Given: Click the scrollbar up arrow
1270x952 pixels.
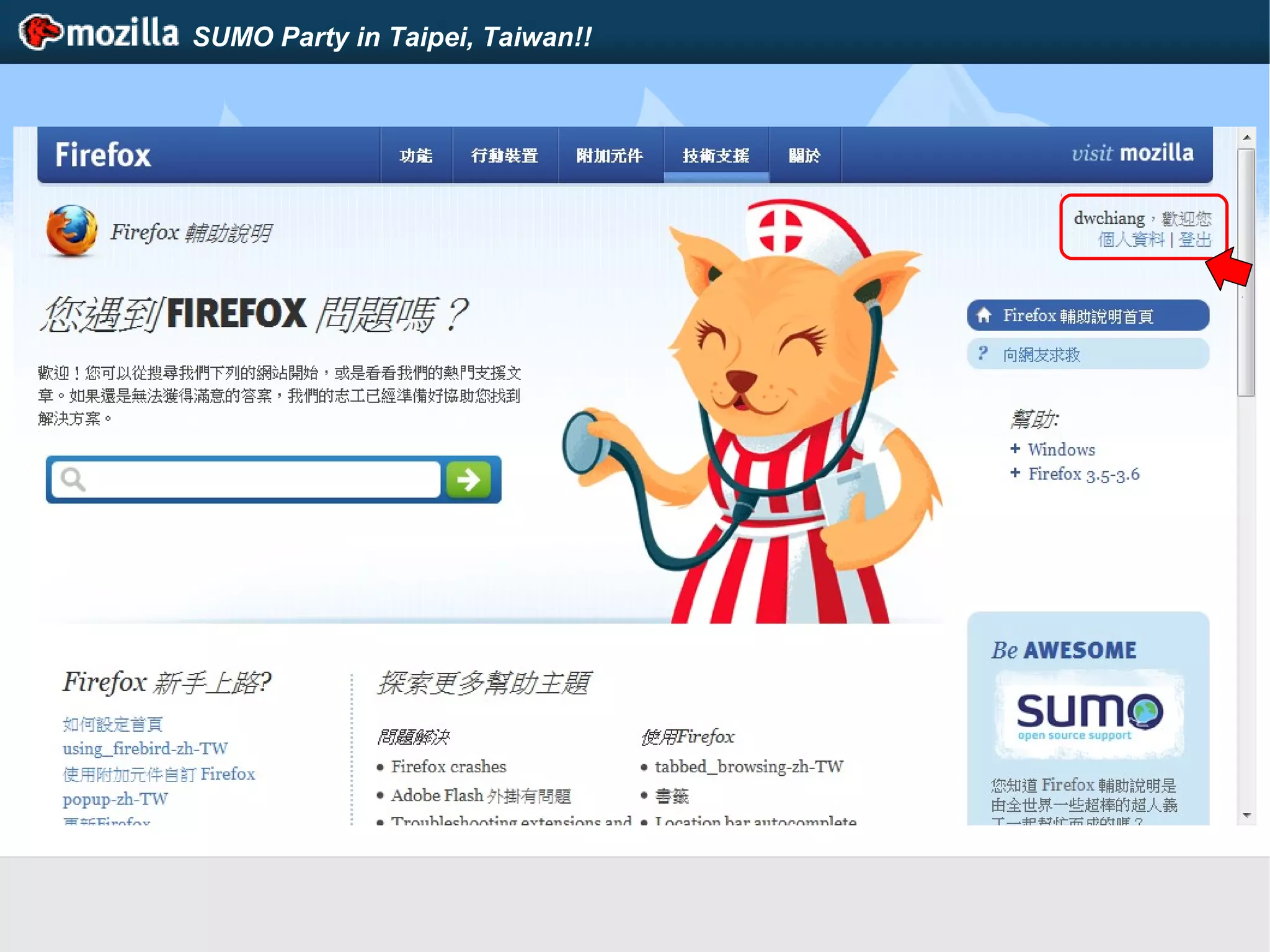Looking at the screenshot, I should pos(1246,137).
